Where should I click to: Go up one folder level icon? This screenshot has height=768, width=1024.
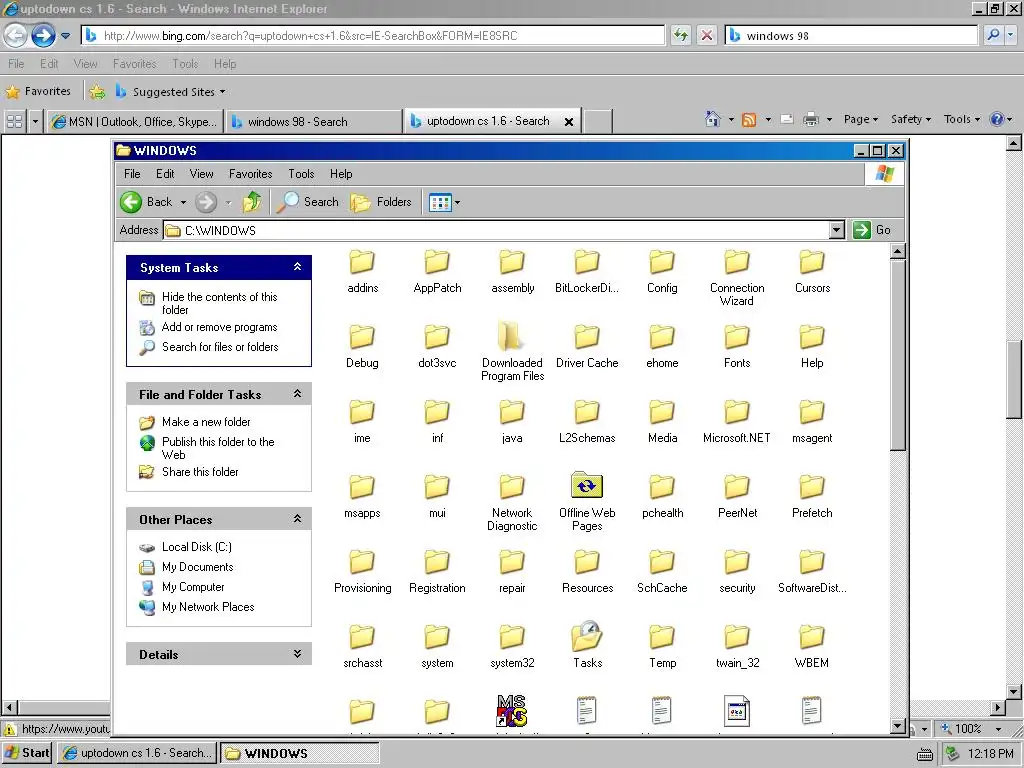pos(252,202)
